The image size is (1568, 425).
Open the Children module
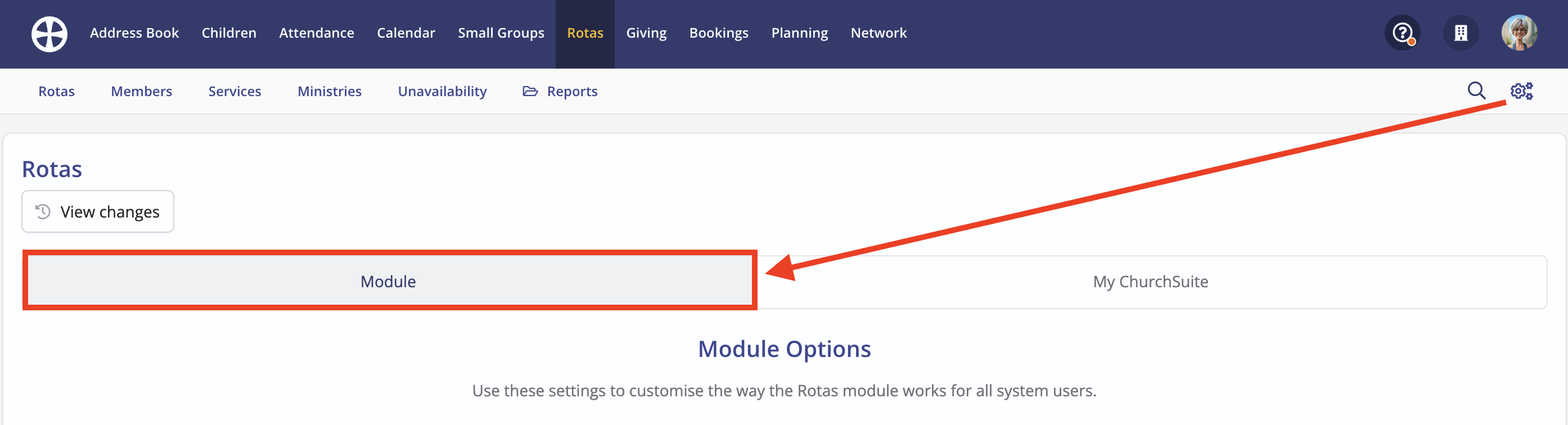pos(229,33)
